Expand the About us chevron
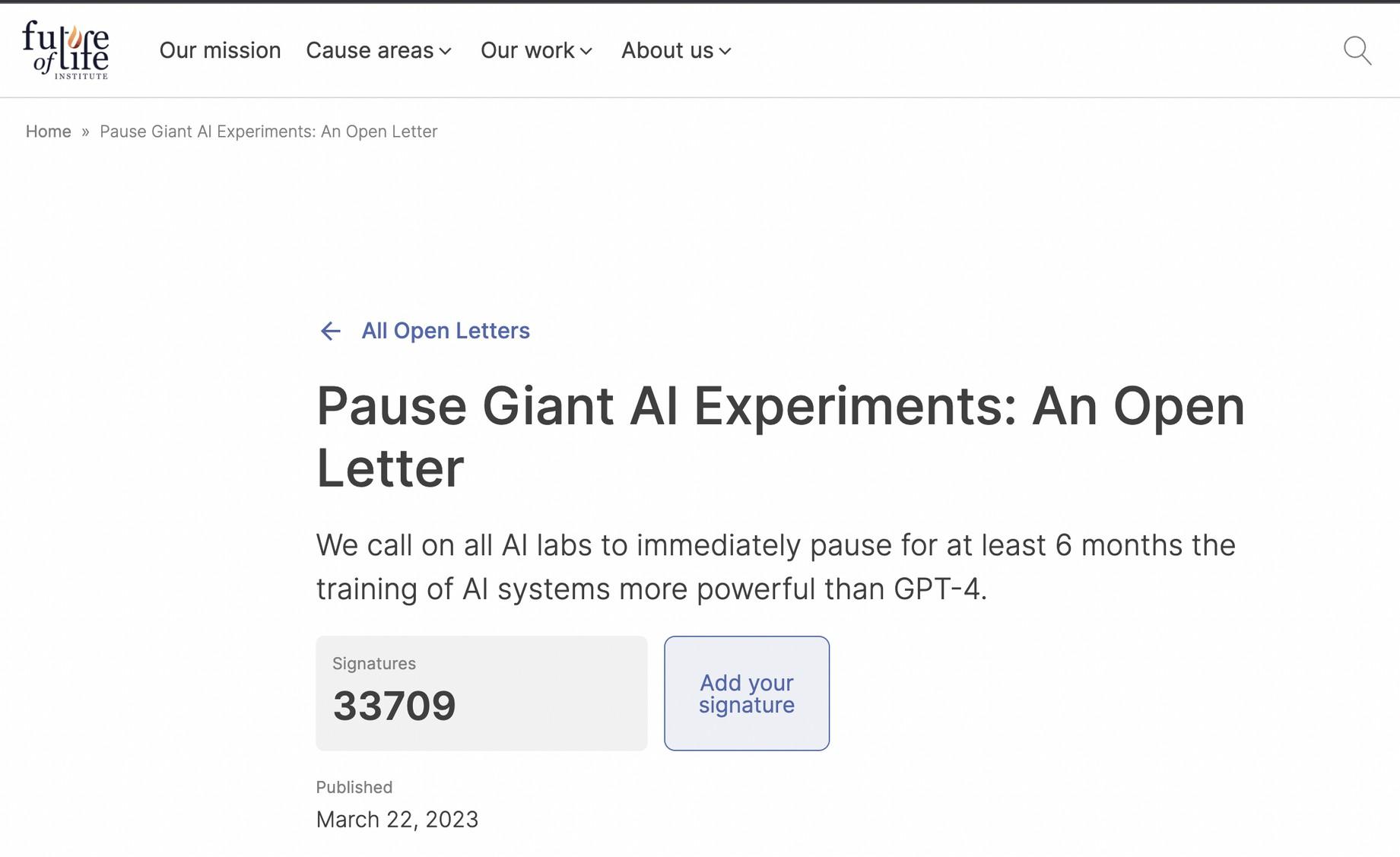This screenshot has height=857, width=1400. (x=725, y=52)
